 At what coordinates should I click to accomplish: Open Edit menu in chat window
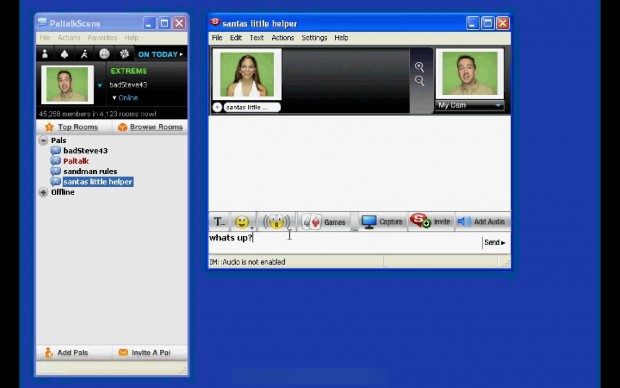(x=236, y=38)
